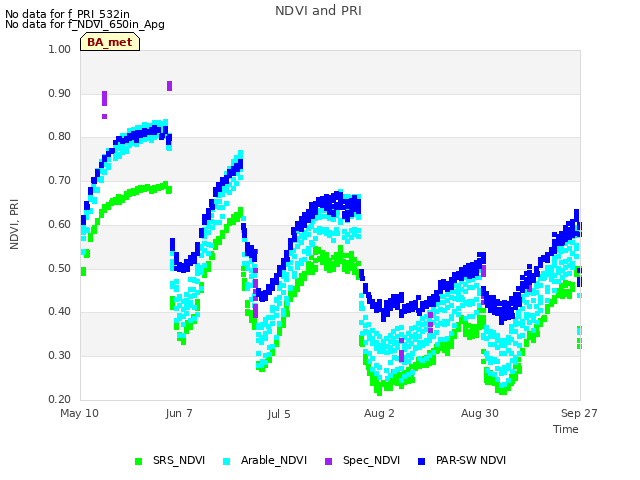Click the cyan Arable_NDVI legend marker
This screenshot has width=640, height=480.
coord(227,461)
